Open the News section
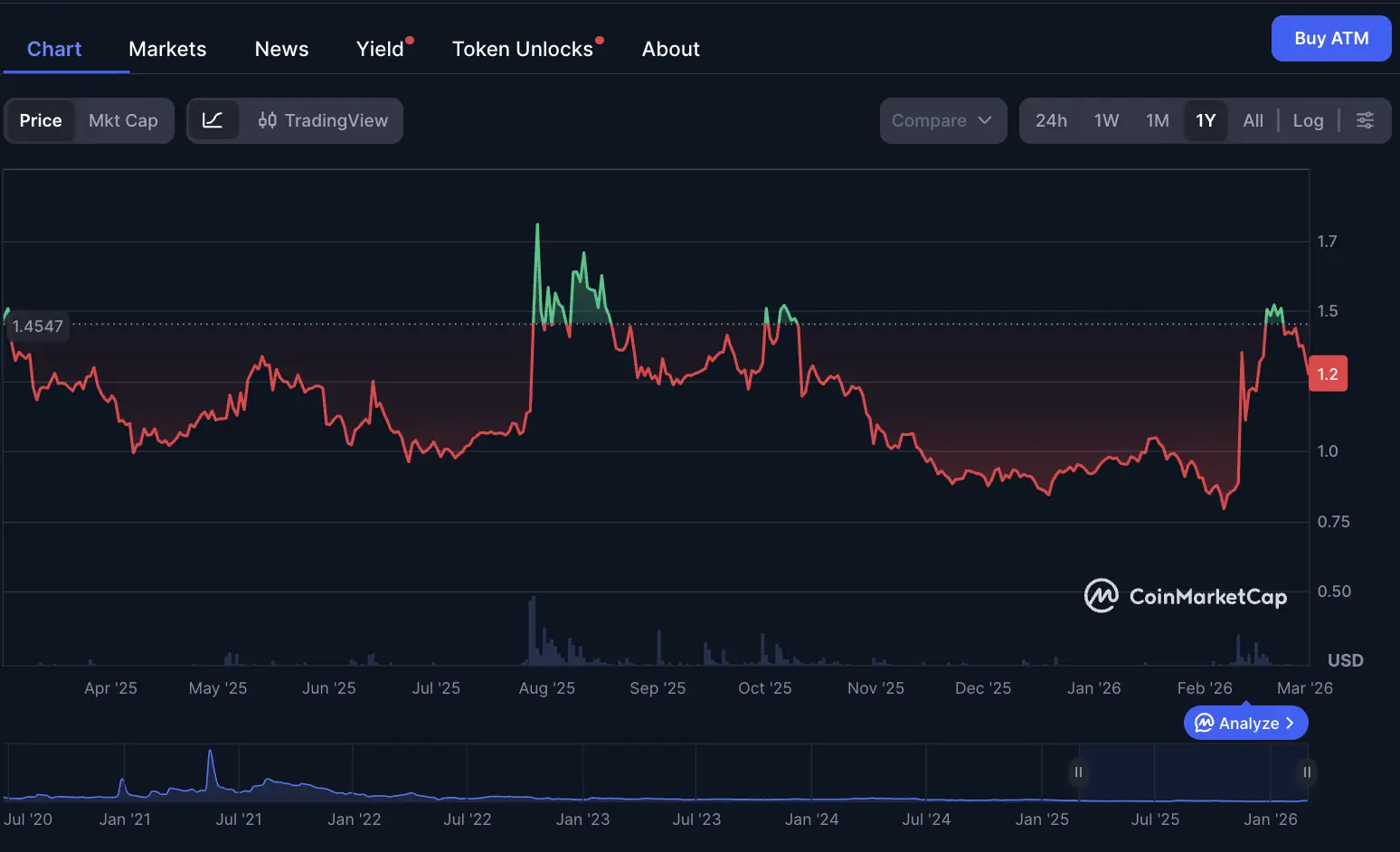The width and height of the screenshot is (1400, 852). tap(281, 49)
